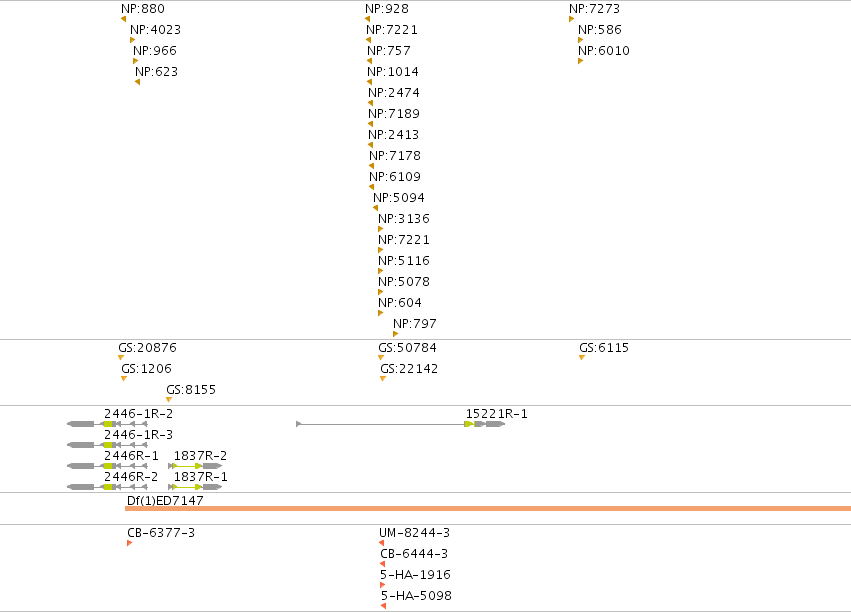
Task: Select the CB-6377-3 insertion marker
Action: [x=130, y=543]
